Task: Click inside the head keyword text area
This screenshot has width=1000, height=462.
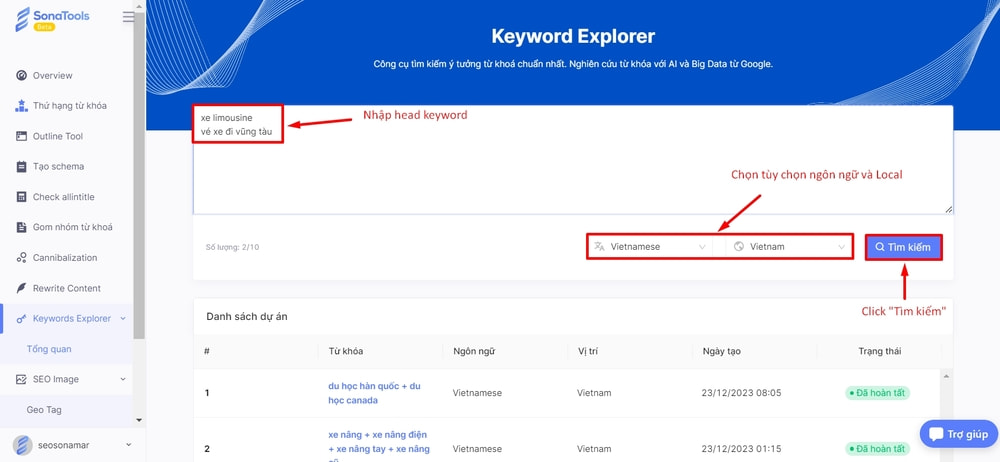Action: [x=572, y=170]
